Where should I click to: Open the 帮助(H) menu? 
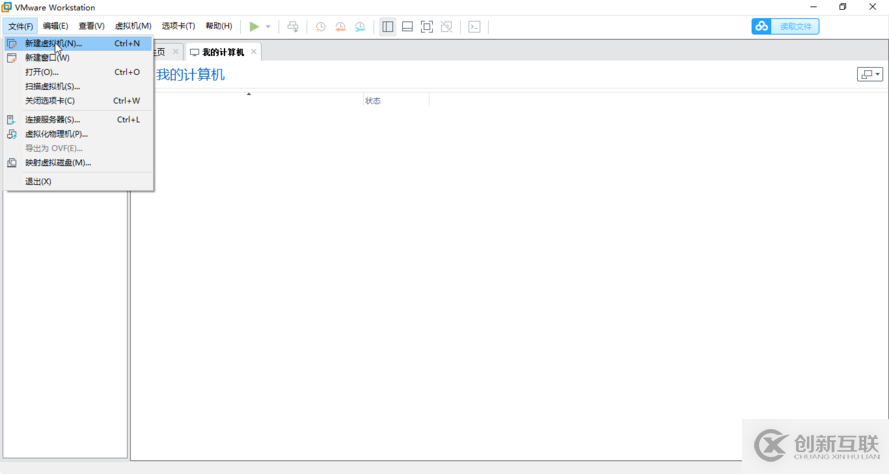(219, 26)
